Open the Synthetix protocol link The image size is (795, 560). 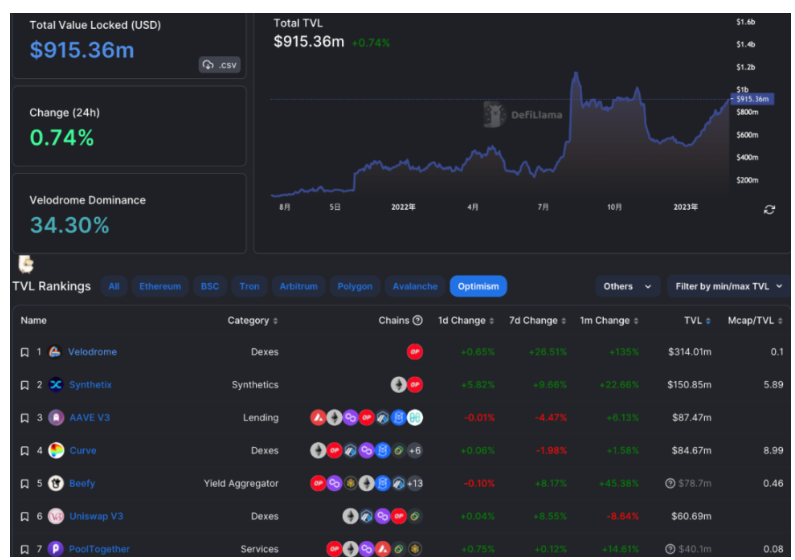click(90, 385)
